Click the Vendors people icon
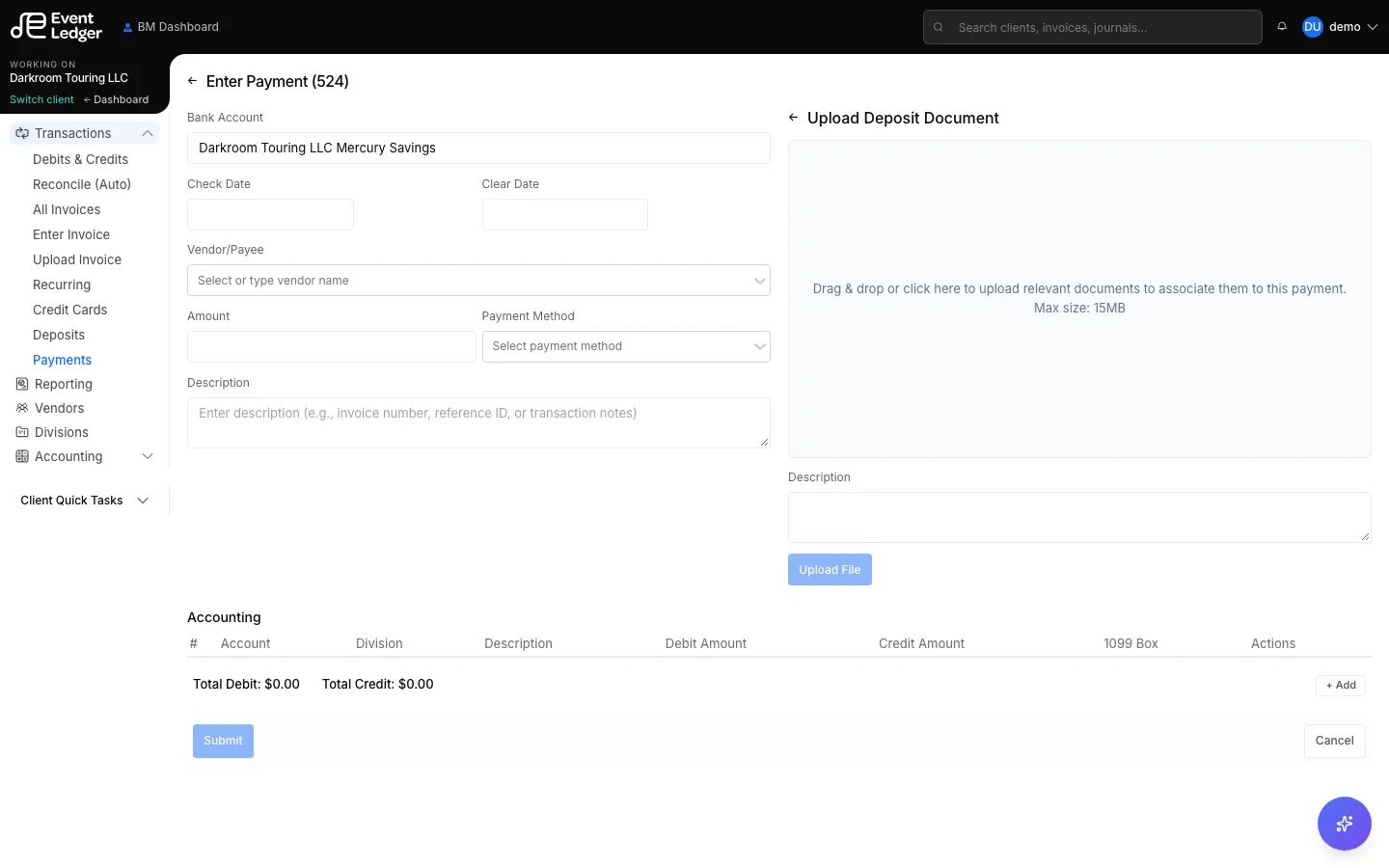 (22, 408)
